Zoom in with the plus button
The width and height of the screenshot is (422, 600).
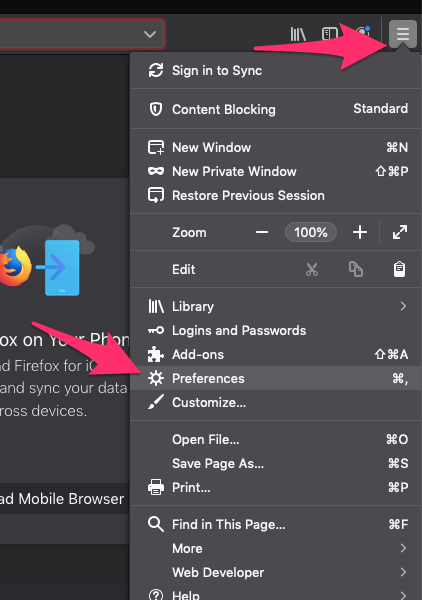point(360,232)
